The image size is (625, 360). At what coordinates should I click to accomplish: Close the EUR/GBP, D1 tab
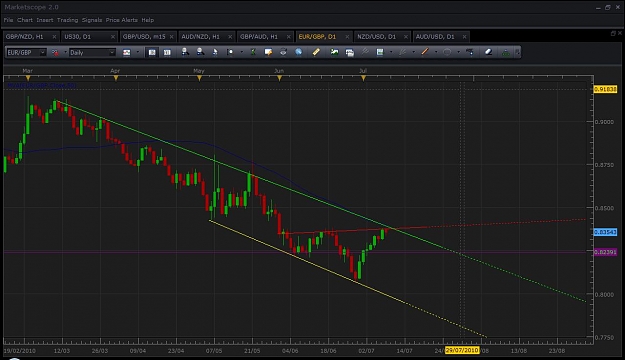tap(347, 37)
